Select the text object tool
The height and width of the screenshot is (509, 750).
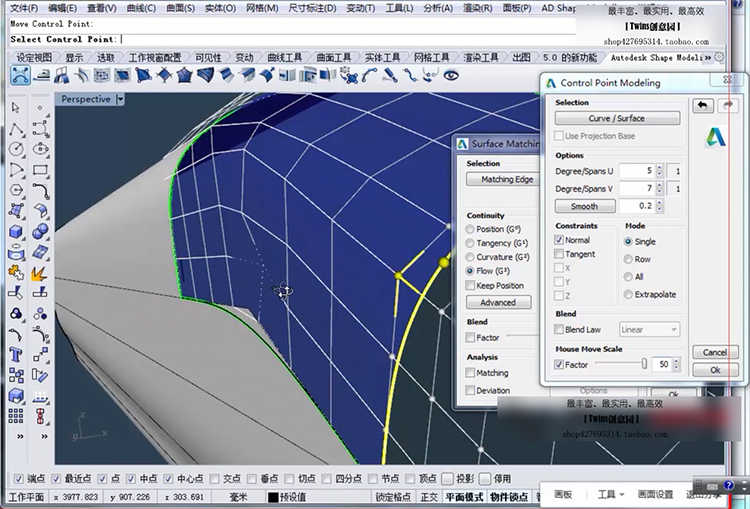17,355
